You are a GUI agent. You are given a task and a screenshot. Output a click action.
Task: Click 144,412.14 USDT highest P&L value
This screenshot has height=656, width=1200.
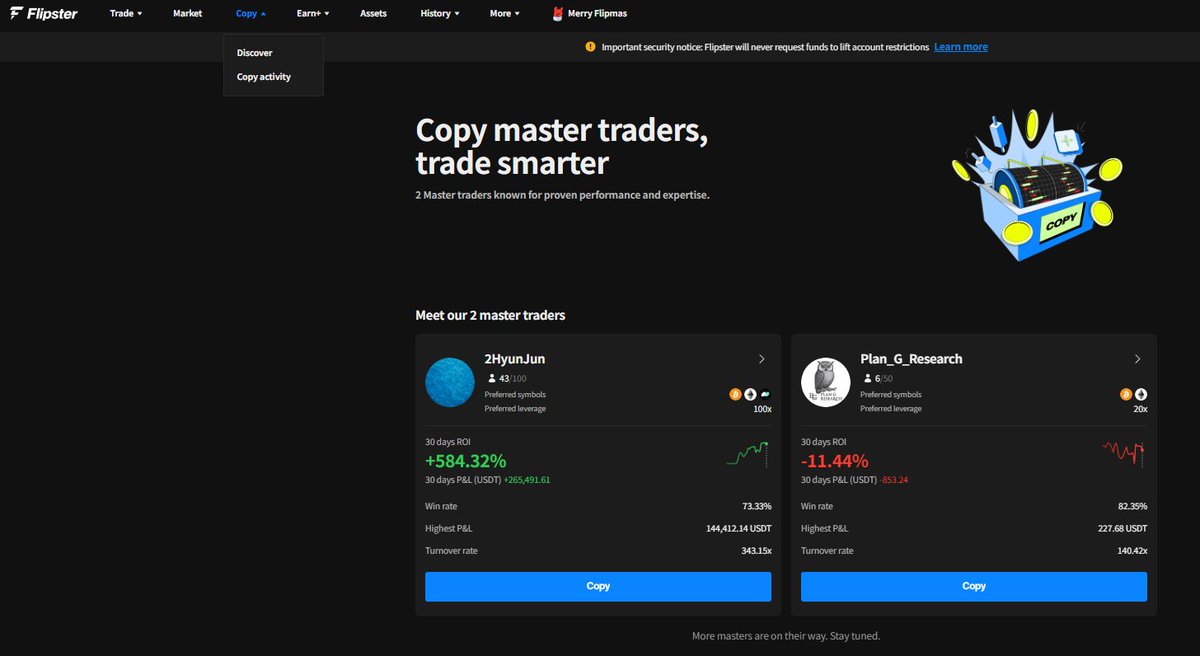point(739,528)
